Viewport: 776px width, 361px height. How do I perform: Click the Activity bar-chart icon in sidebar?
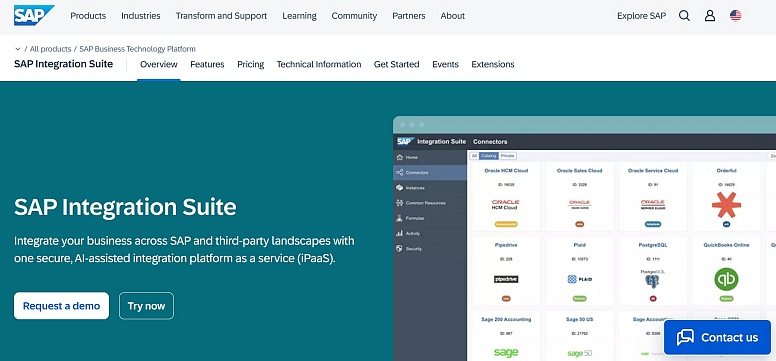[400, 233]
